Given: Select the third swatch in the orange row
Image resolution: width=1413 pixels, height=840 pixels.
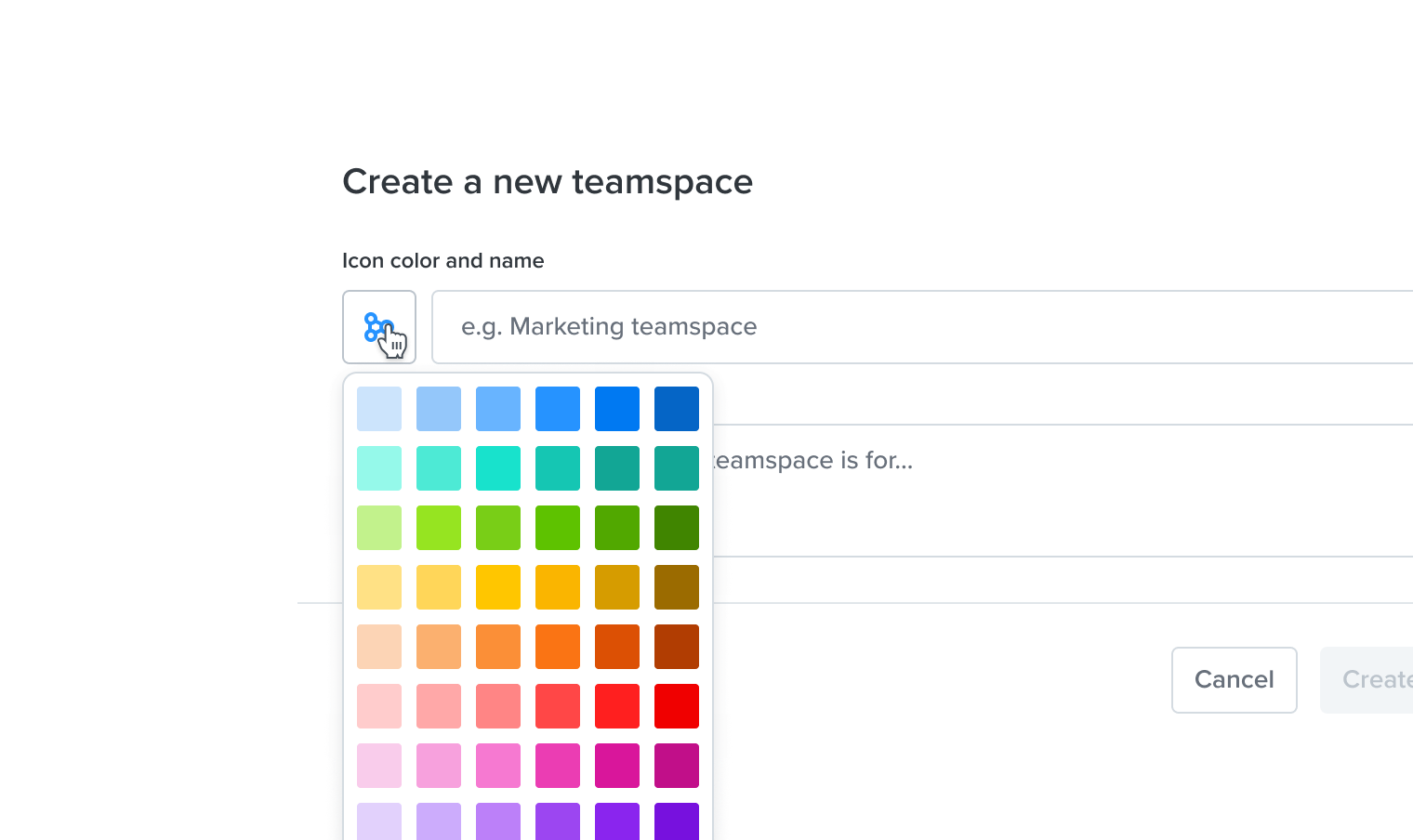Looking at the screenshot, I should point(498,647).
